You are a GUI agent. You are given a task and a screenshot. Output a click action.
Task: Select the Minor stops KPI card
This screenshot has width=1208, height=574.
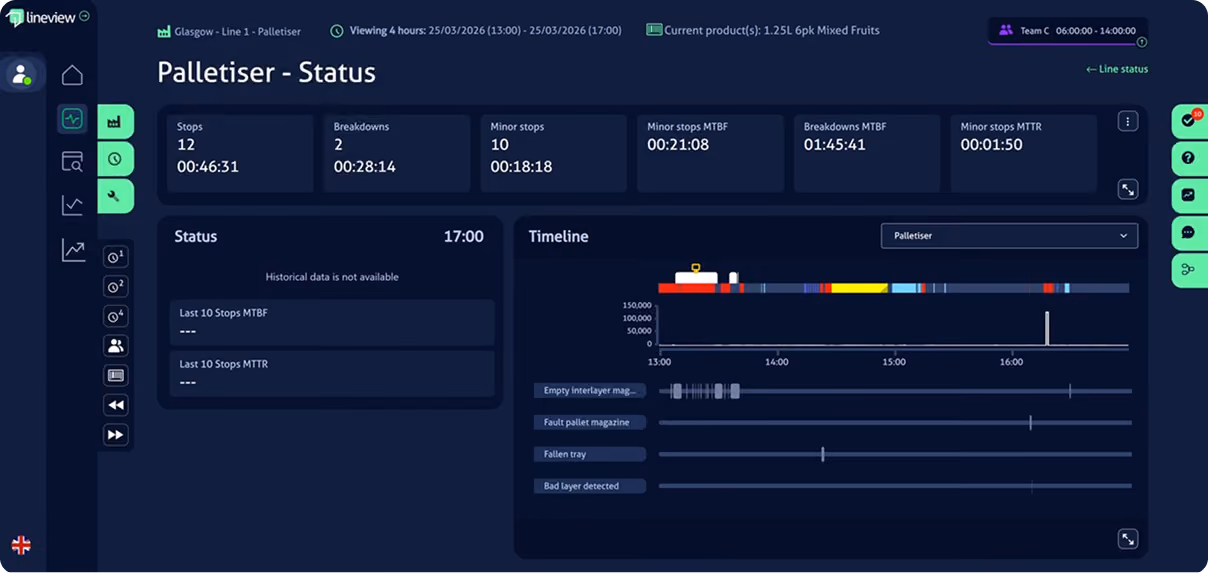click(554, 154)
